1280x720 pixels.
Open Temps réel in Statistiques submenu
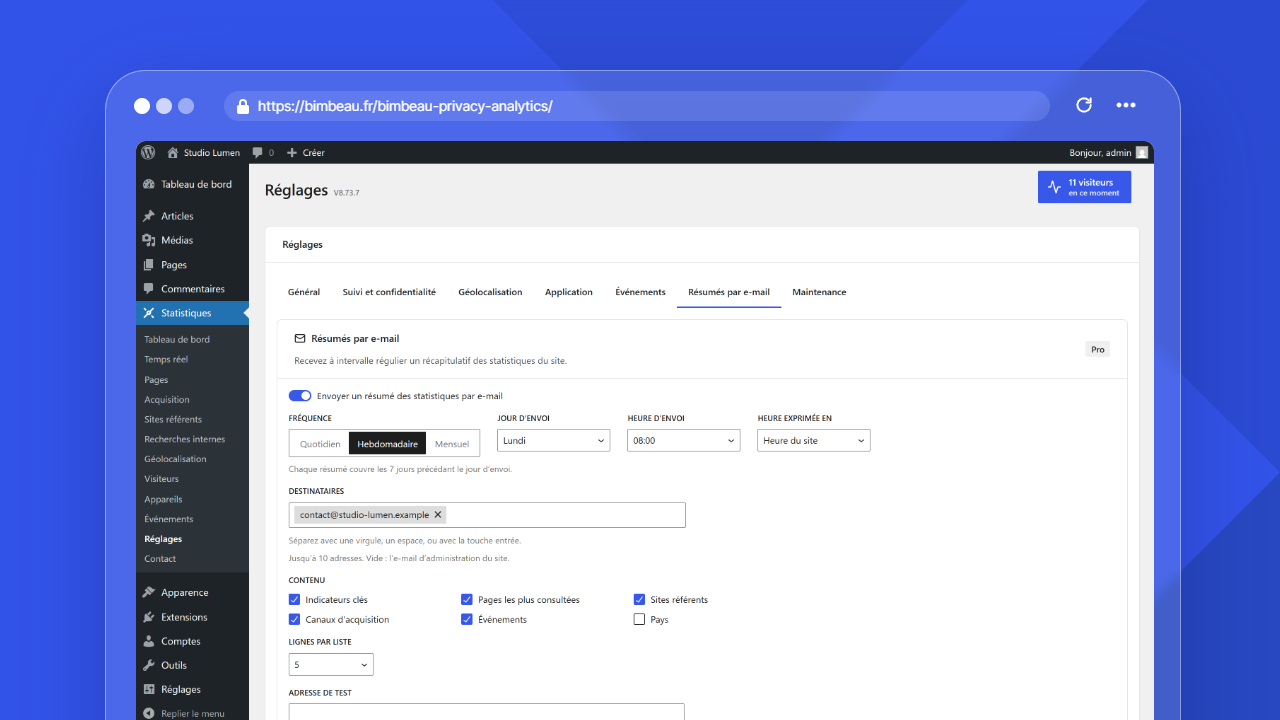(166, 359)
